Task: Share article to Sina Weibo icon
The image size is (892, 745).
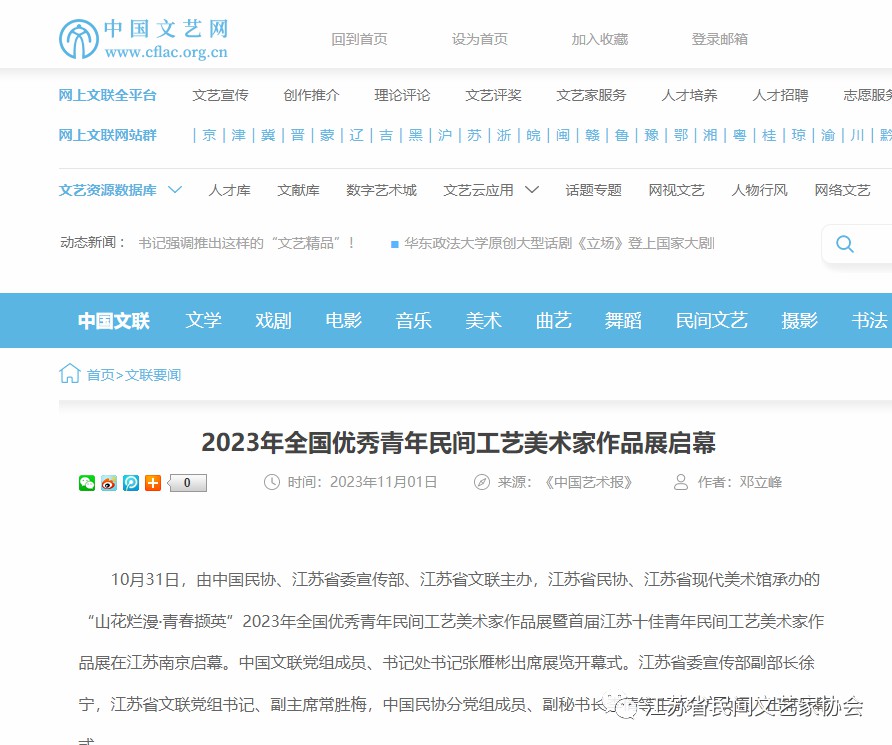Action: tap(109, 483)
